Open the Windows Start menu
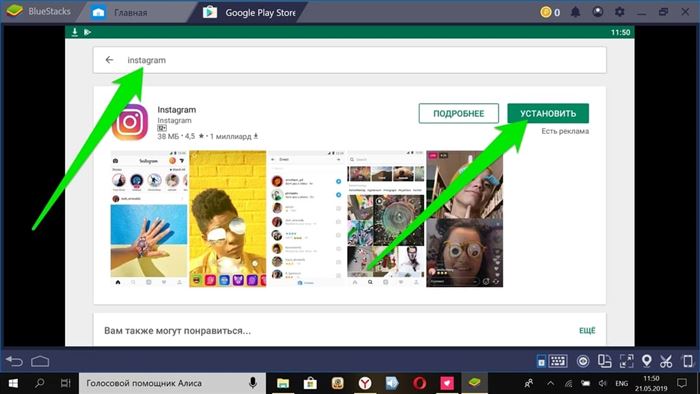 13,383
